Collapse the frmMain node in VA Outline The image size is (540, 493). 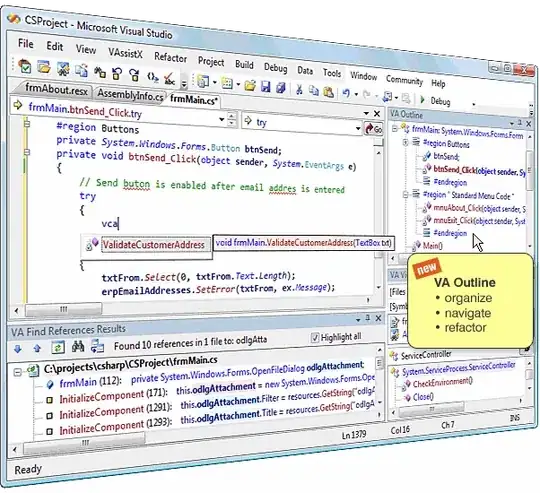pos(395,129)
